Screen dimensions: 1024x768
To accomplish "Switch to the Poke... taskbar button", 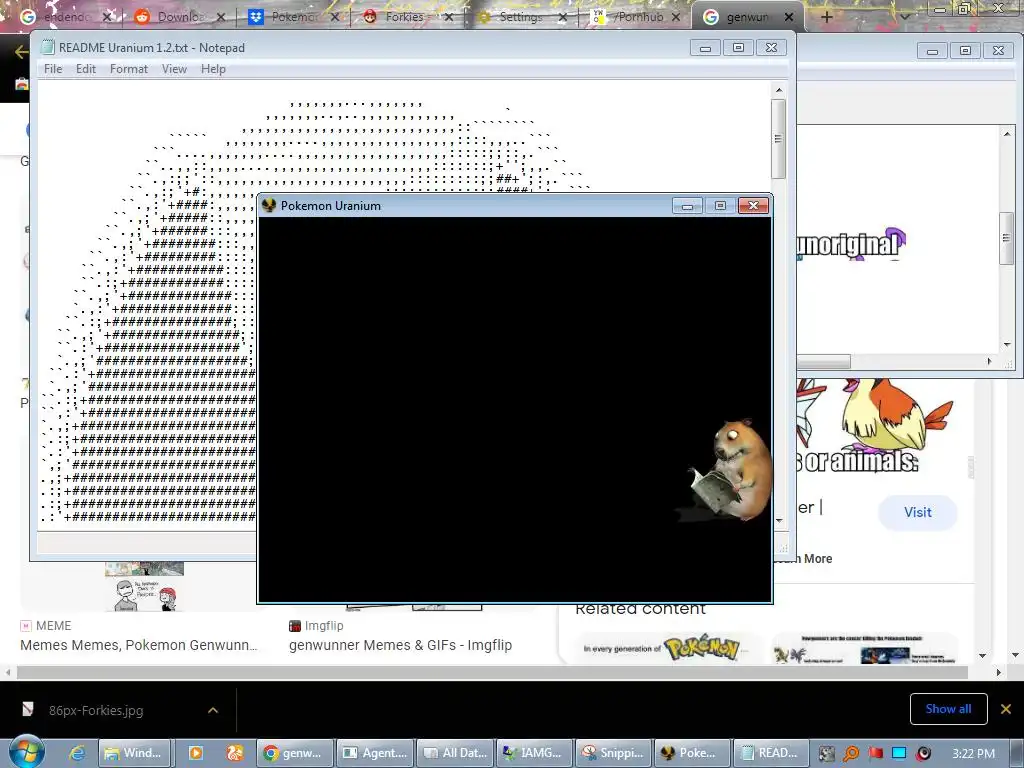I will (692, 753).
